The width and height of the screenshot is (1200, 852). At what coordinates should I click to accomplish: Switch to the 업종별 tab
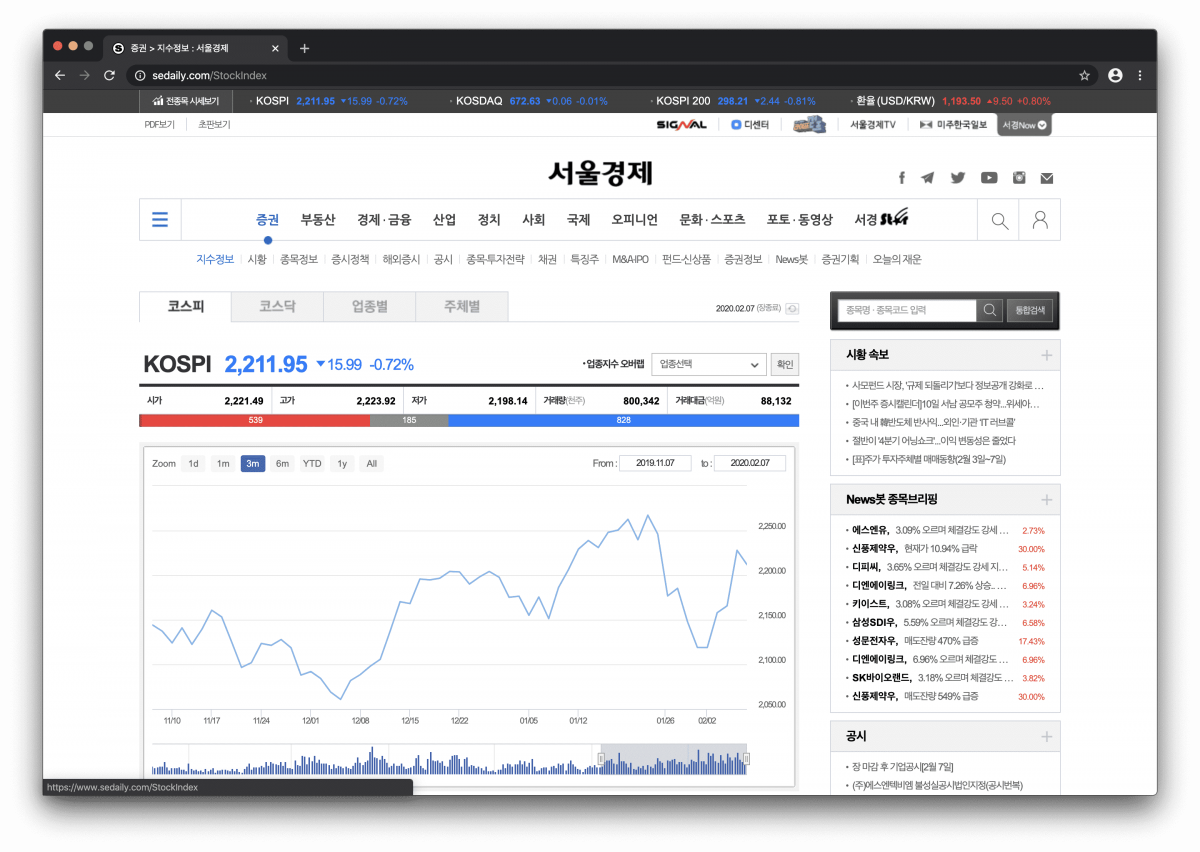tap(369, 307)
